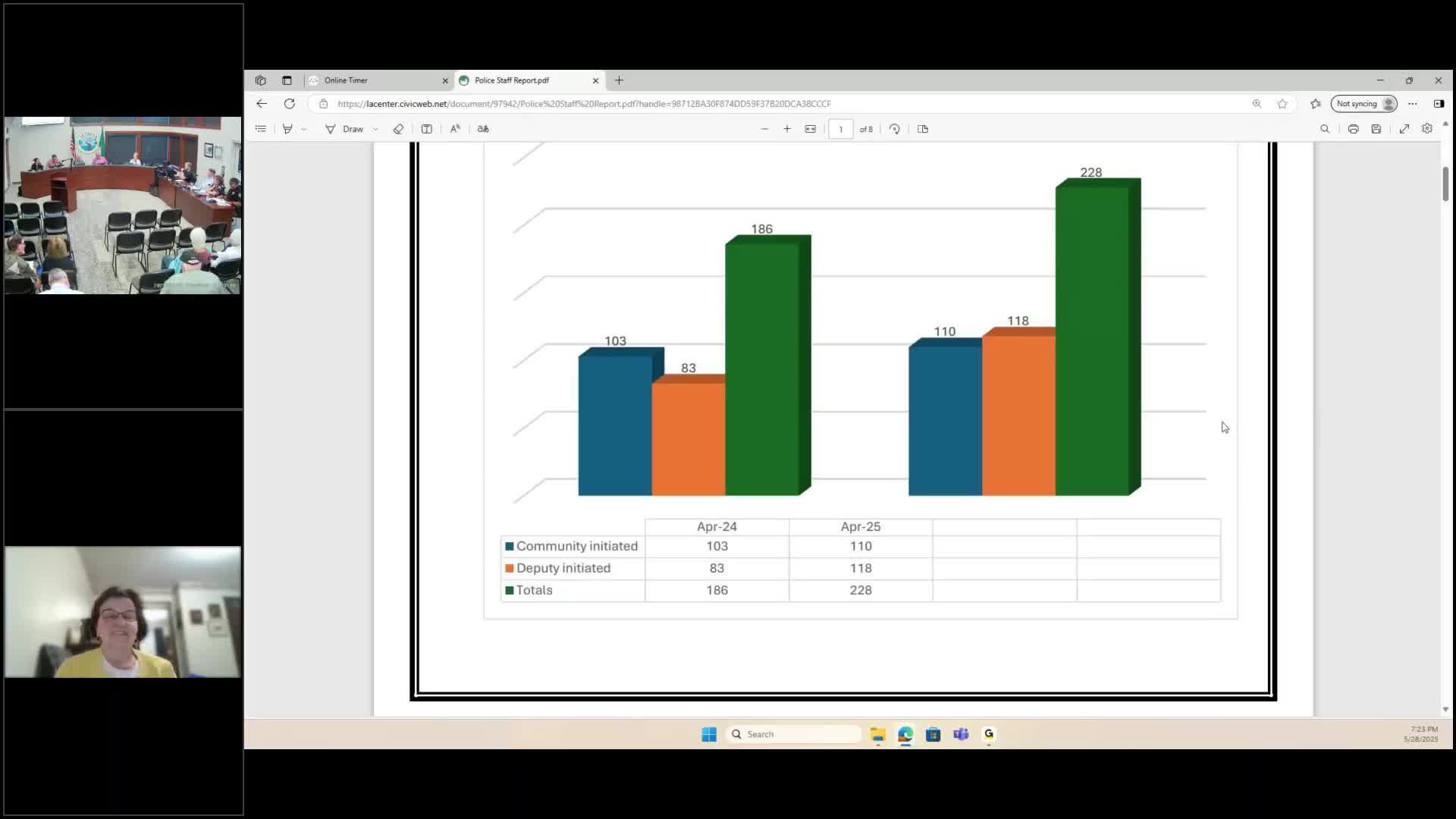This screenshot has height=819, width=1456.
Task: Select the Police Staff Report.pdf tab
Action: pos(523,80)
